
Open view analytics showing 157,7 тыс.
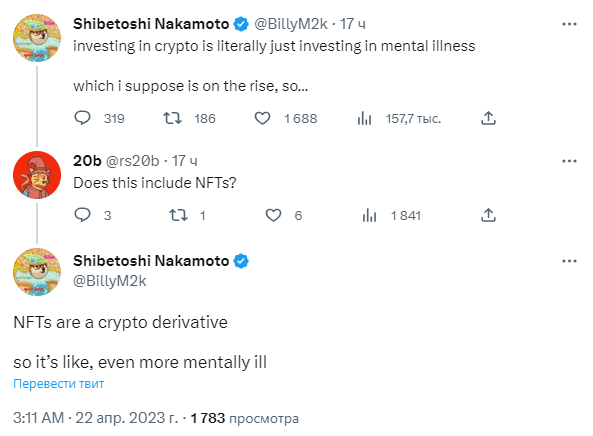click(x=365, y=118)
